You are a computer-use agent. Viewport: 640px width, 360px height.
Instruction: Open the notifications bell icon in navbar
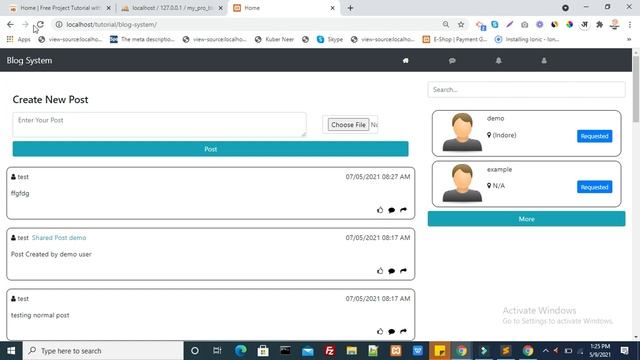[x=498, y=60]
